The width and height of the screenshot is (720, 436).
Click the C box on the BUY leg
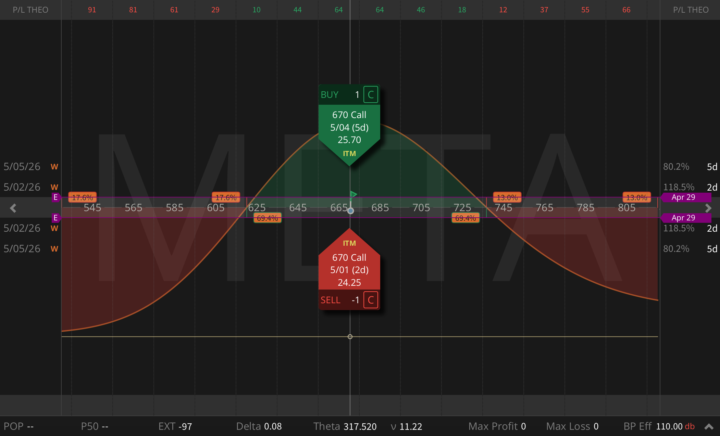click(371, 95)
